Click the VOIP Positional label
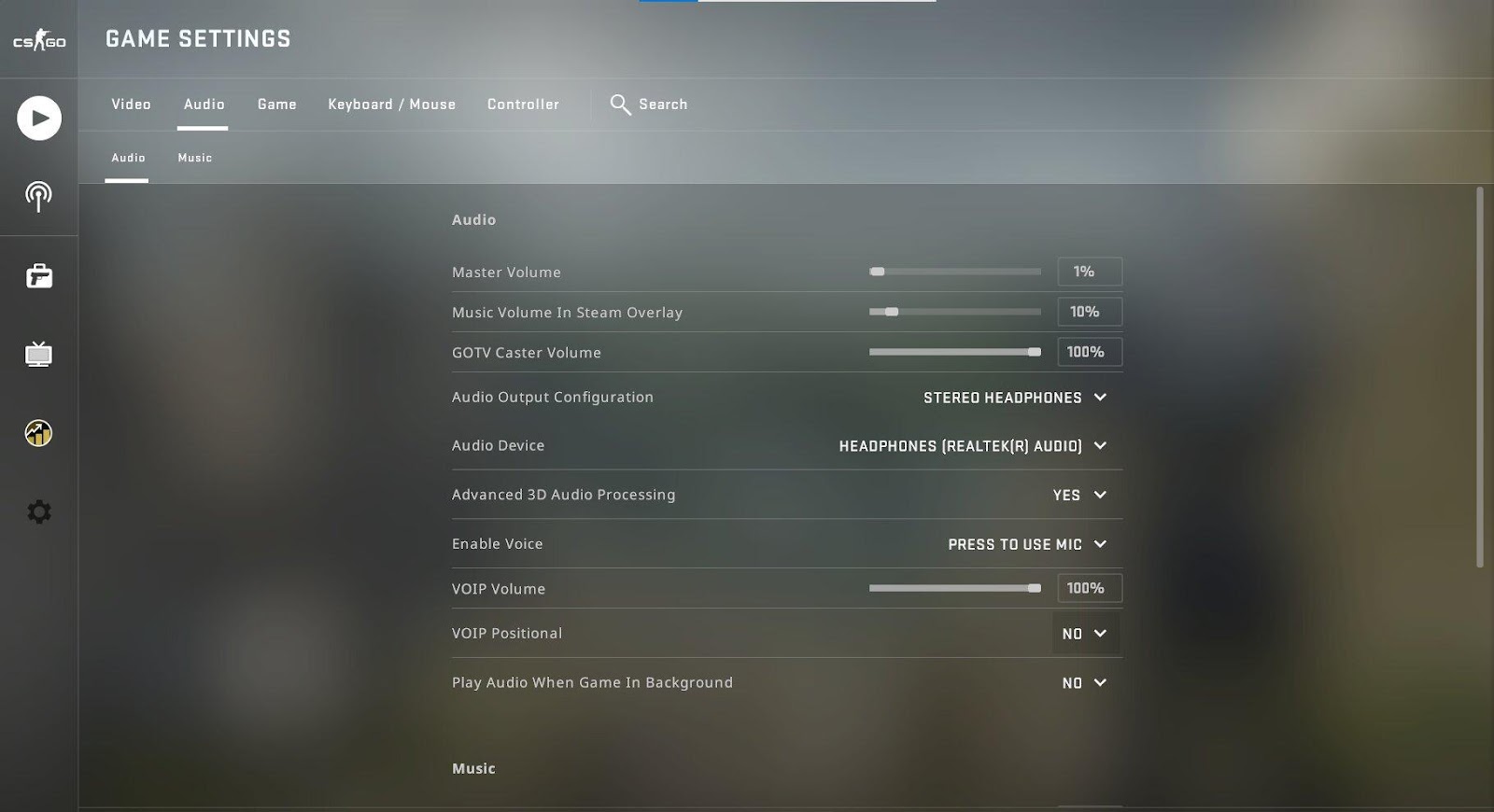Viewport: 1494px width, 812px height. pos(507,634)
